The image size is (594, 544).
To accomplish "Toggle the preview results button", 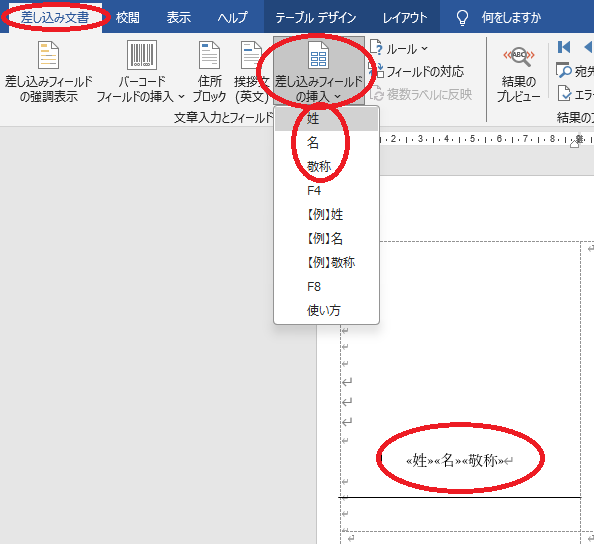I will 519,74.
